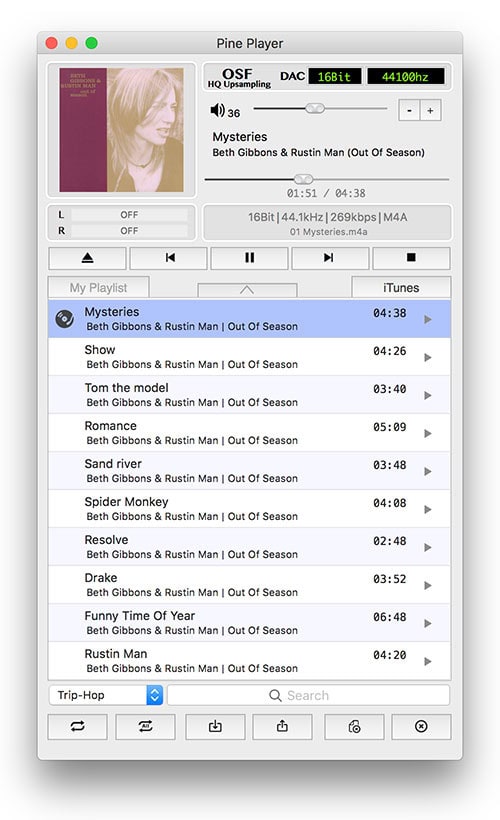Image resolution: width=500 pixels, height=820 pixels.
Task: Click the arrow next to Romance
Action: click(x=428, y=434)
